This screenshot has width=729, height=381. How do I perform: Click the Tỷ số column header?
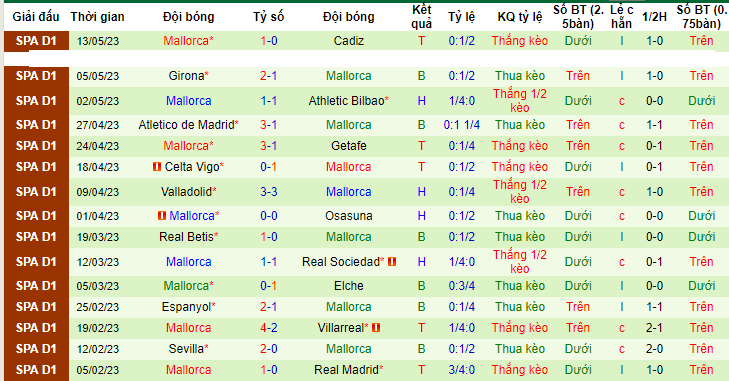pyautogui.click(x=269, y=17)
